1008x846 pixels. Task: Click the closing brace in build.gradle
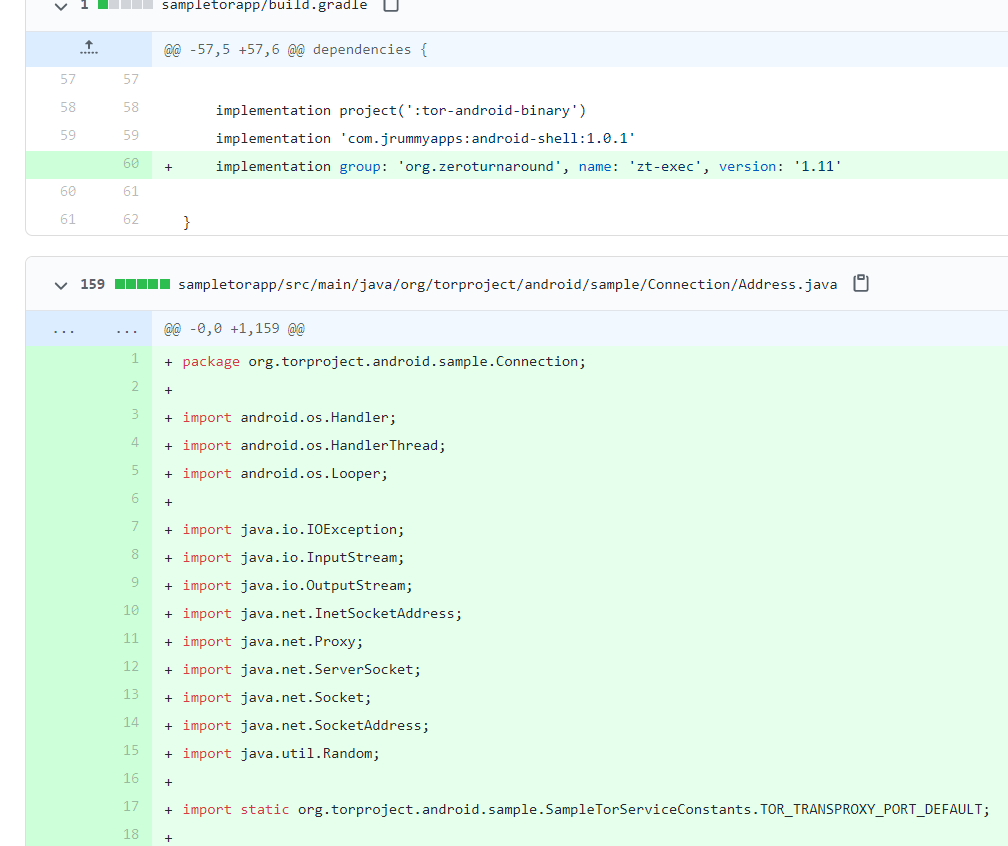tap(186, 222)
